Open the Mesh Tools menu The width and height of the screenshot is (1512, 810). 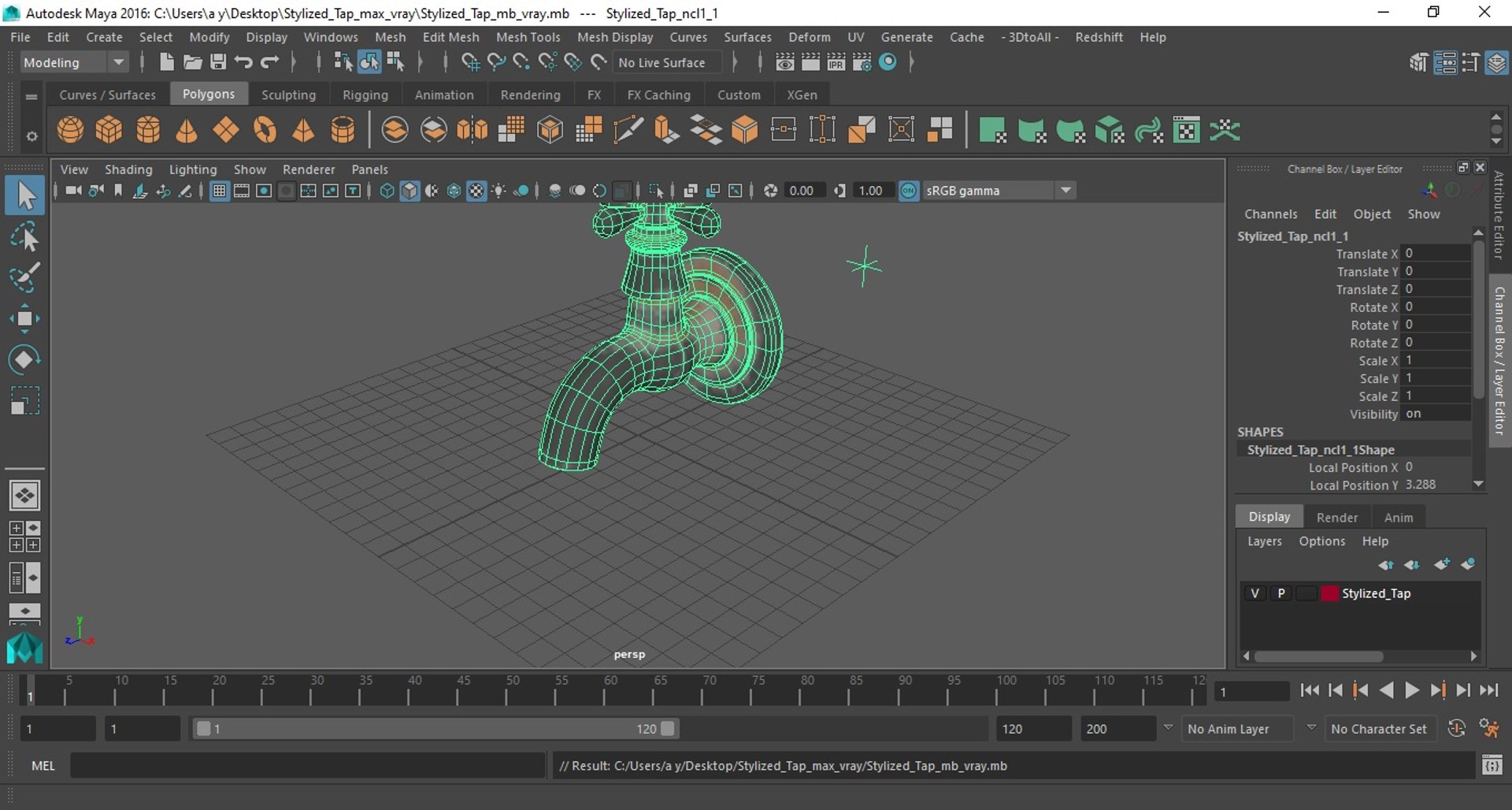[528, 37]
